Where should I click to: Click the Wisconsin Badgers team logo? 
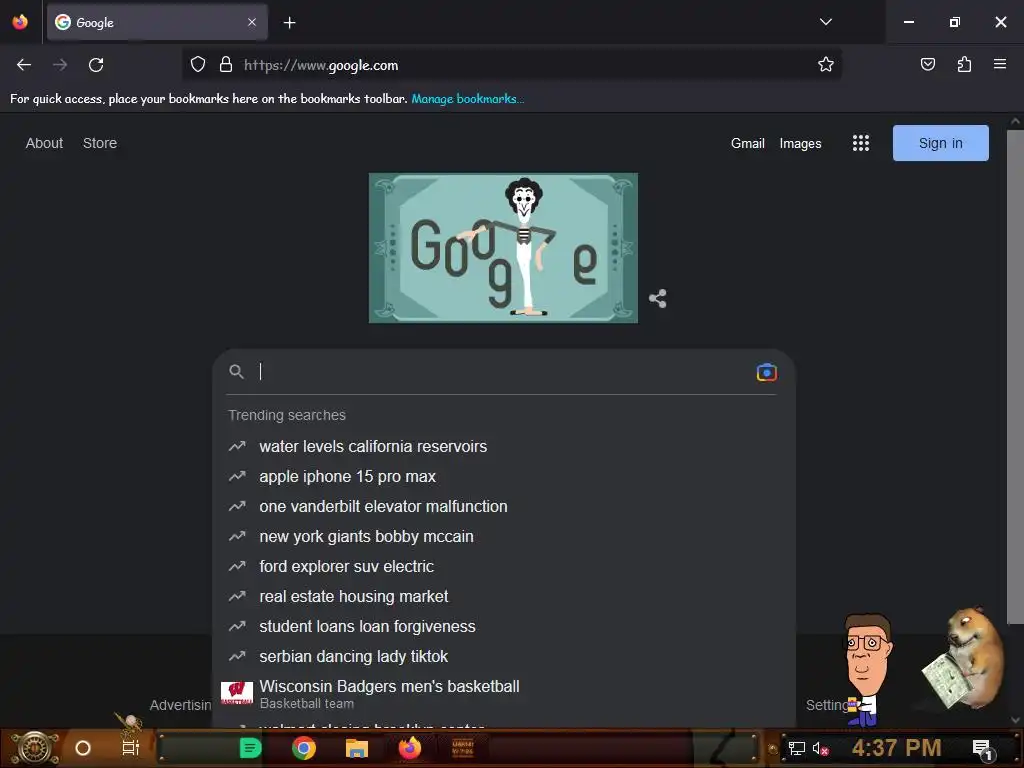236,694
